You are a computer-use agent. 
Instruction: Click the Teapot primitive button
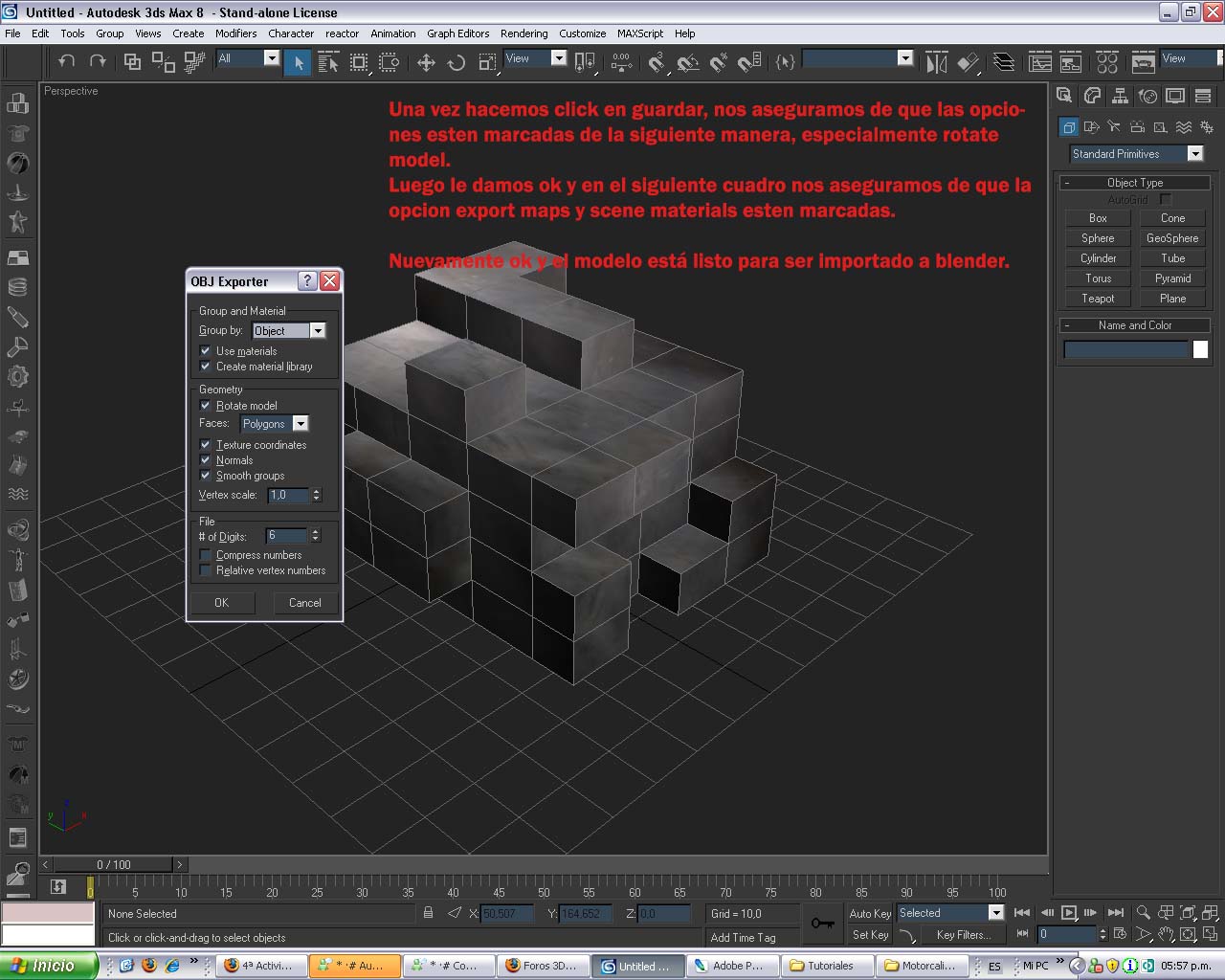[1098, 299]
